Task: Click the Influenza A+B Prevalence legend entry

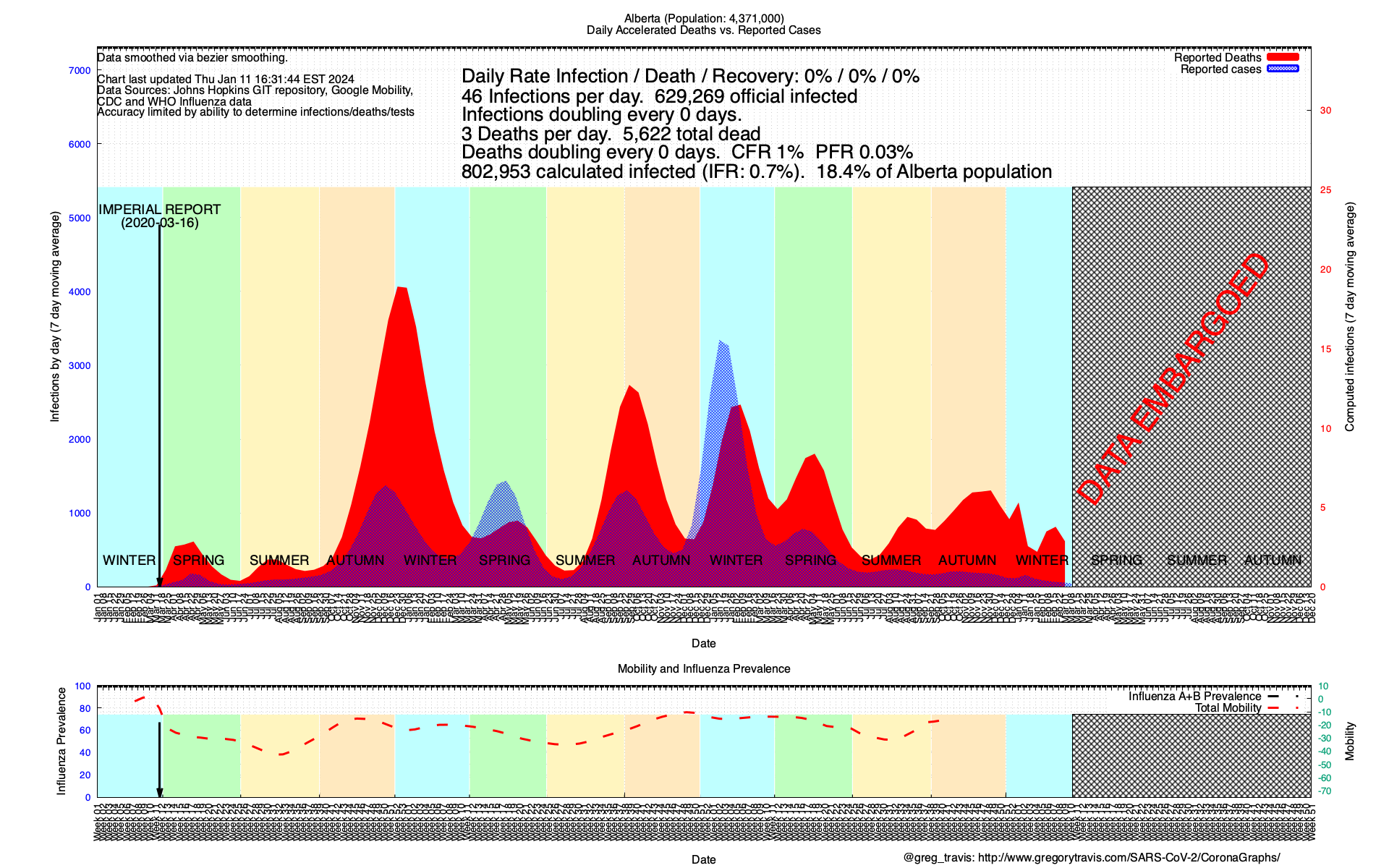Action: 1194,696
